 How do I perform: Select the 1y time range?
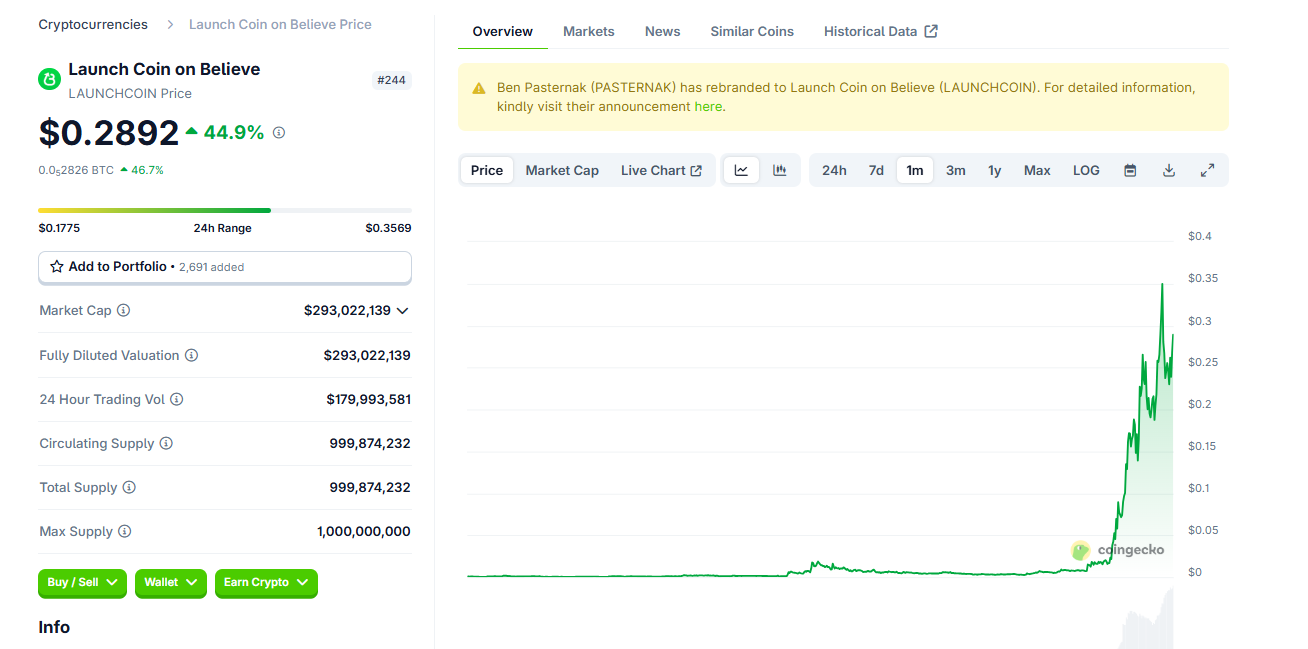(995, 170)
